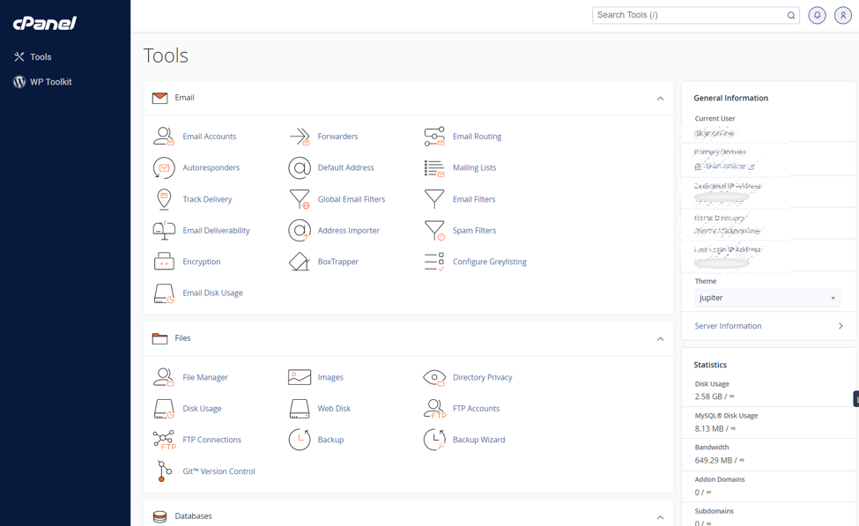Click the Email Routing icon
The image size is (859, 526).
click(x=434, y=136)
